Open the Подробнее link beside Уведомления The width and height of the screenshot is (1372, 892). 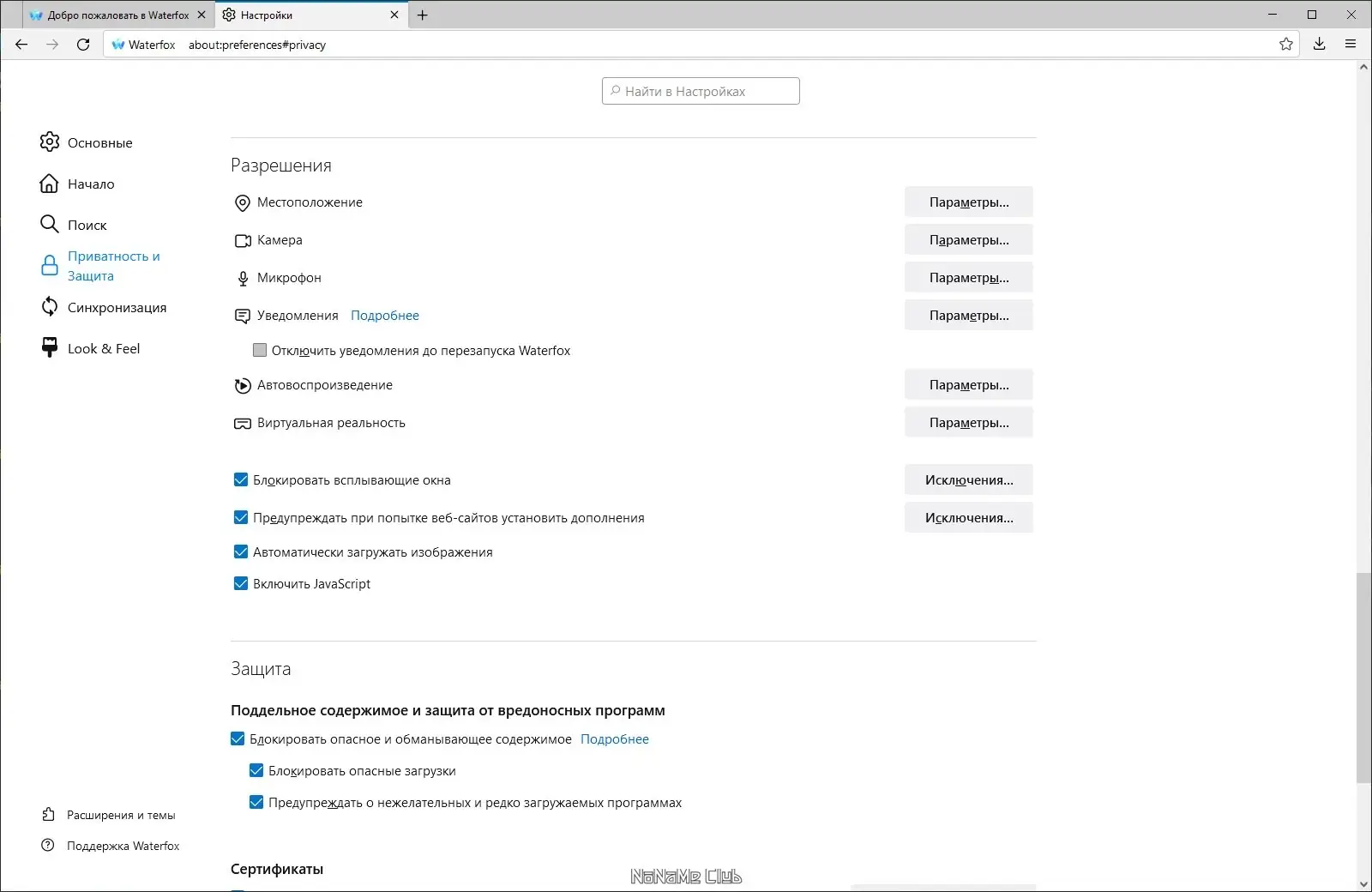point(384,316)
